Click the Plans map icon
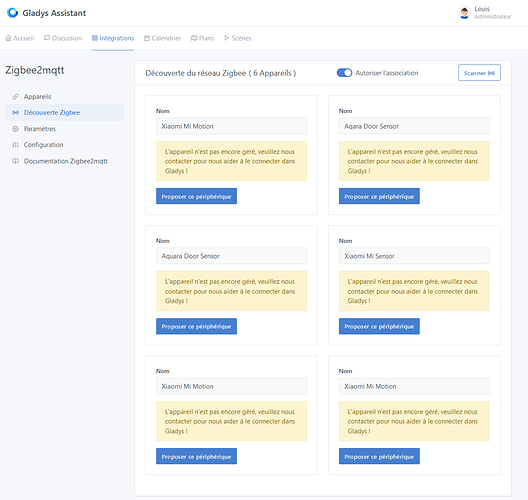This screenshot has height=500, width=528. tap(194, 38)
